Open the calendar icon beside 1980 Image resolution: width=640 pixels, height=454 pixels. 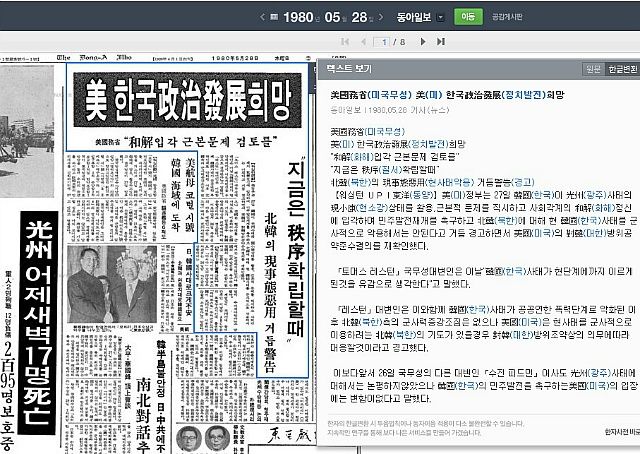pyautogui.click(x=275, y=17)
